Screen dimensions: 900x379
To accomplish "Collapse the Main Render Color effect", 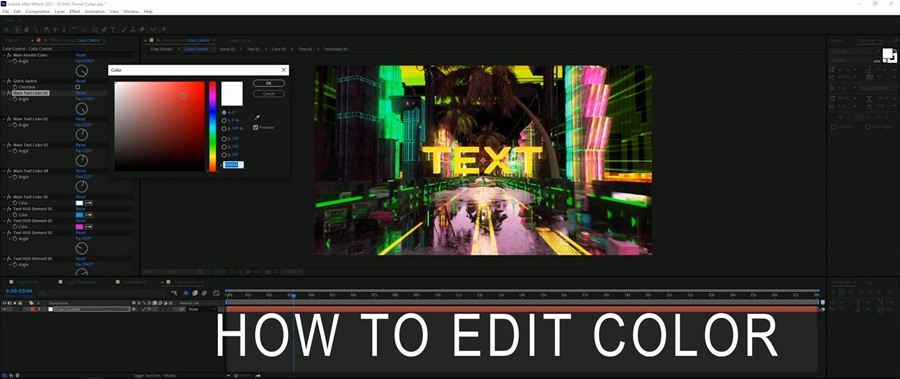I will 4,55.
